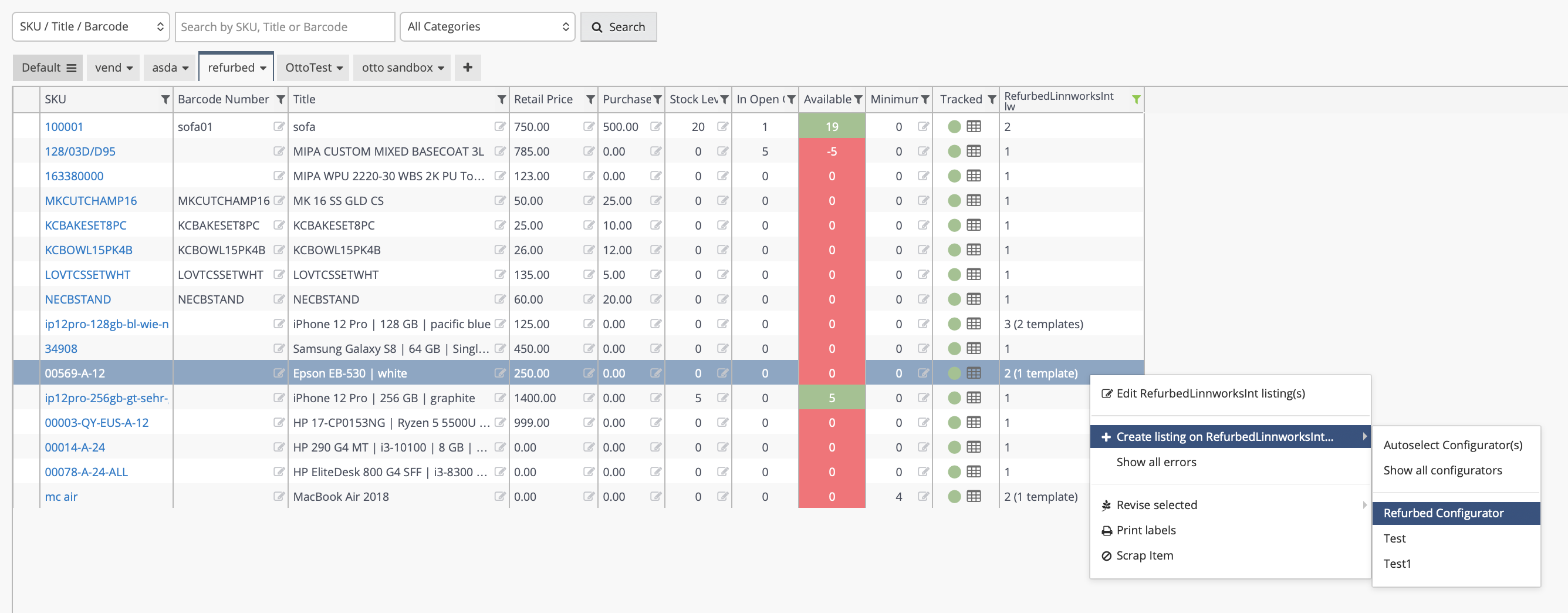Click the Retail Price column filter icon
1568x613 pixels.
[590, 99]
